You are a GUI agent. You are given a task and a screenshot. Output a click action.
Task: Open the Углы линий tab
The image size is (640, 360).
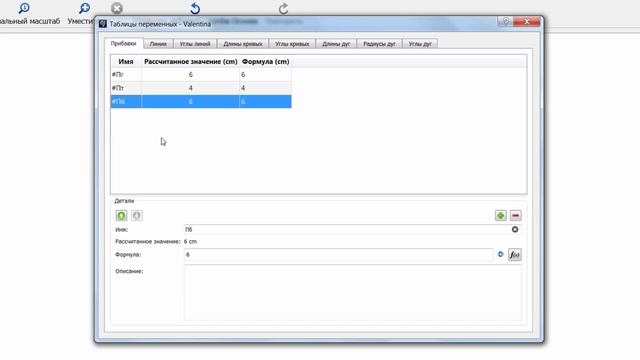click(x=195, y=44)
